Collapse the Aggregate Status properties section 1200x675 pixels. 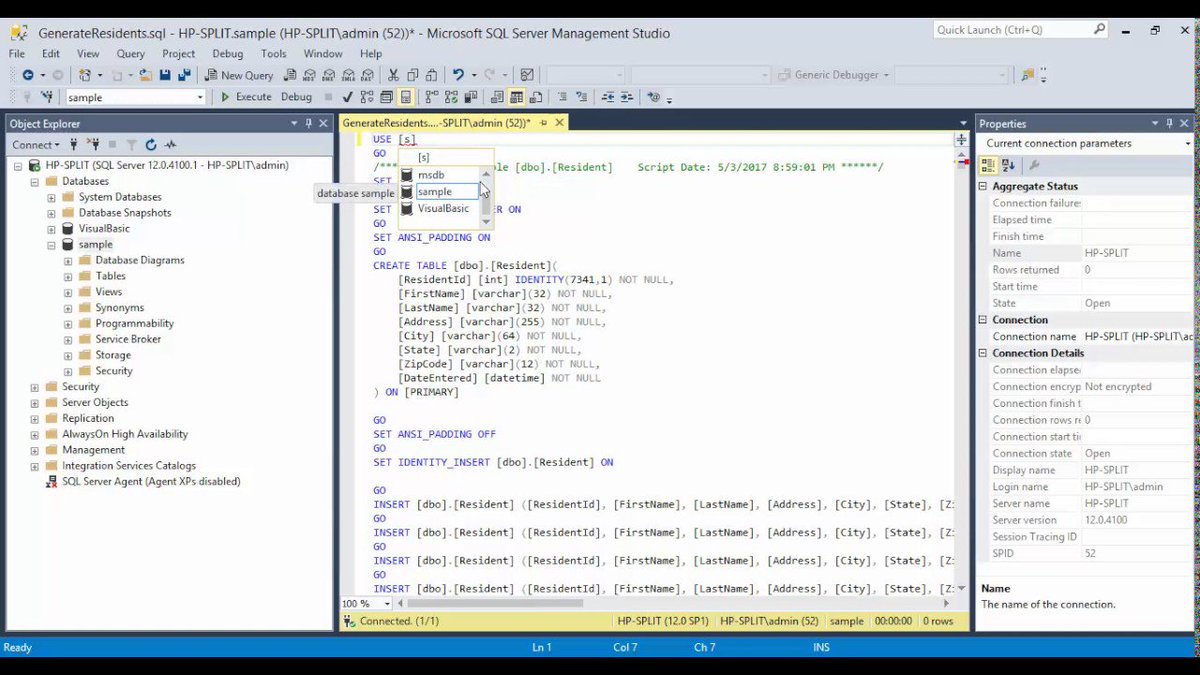983,185
